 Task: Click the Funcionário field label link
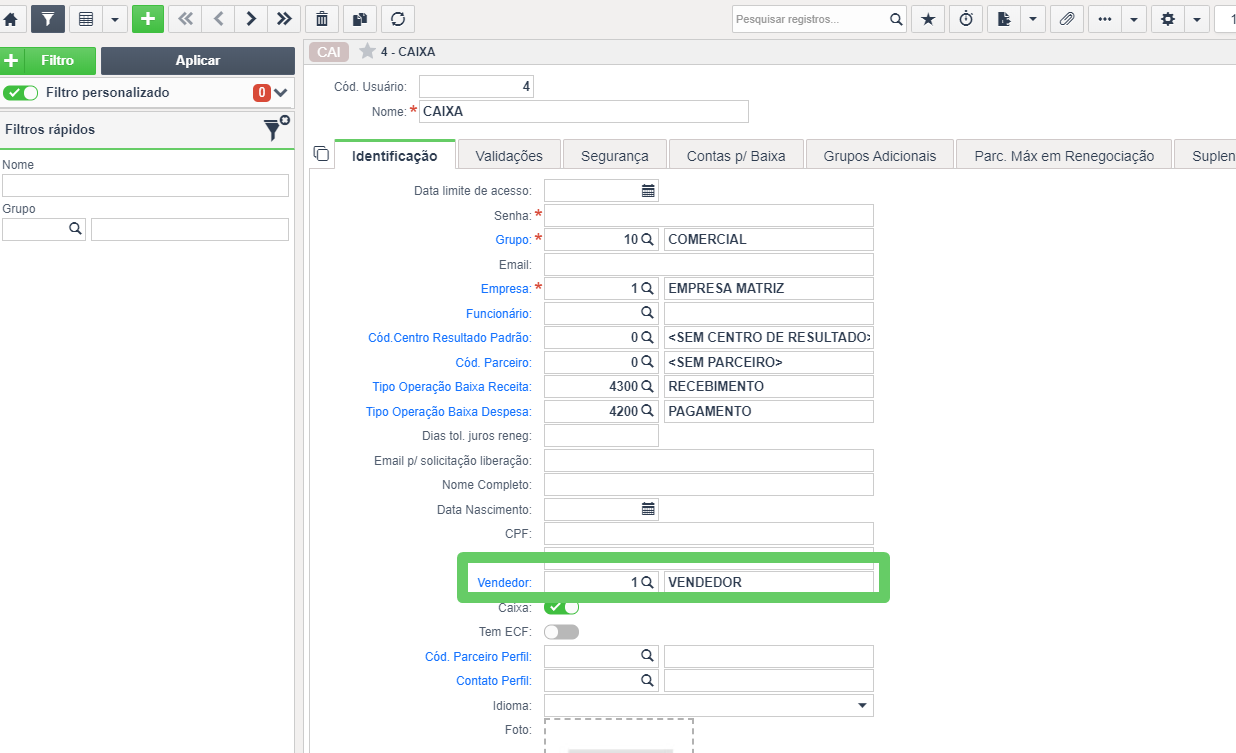pyautogui.click(x=499, y=313)
